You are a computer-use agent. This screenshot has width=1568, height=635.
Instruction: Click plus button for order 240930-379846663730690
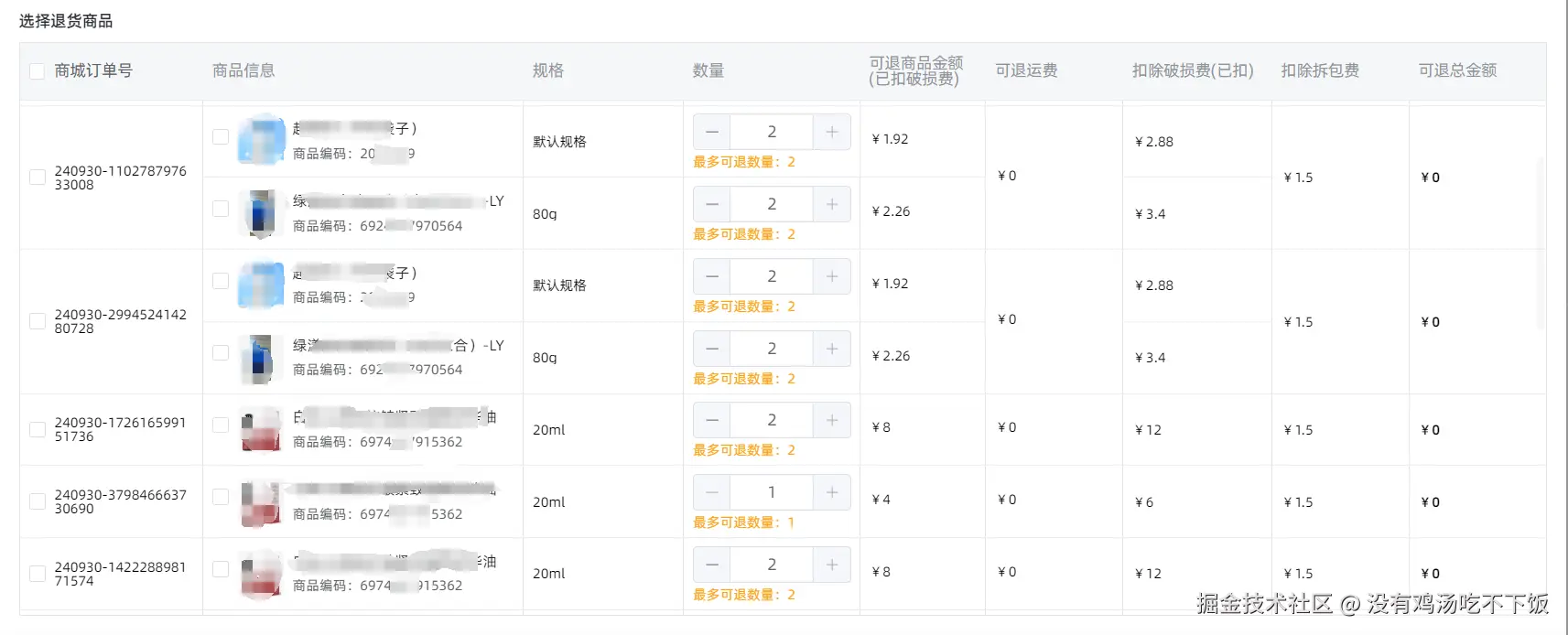point(831,492)
